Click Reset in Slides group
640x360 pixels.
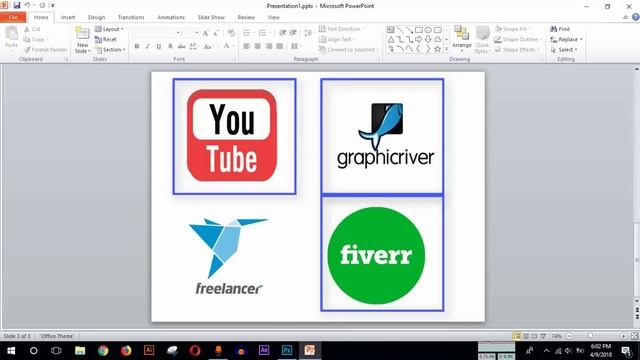coord(106,39)
